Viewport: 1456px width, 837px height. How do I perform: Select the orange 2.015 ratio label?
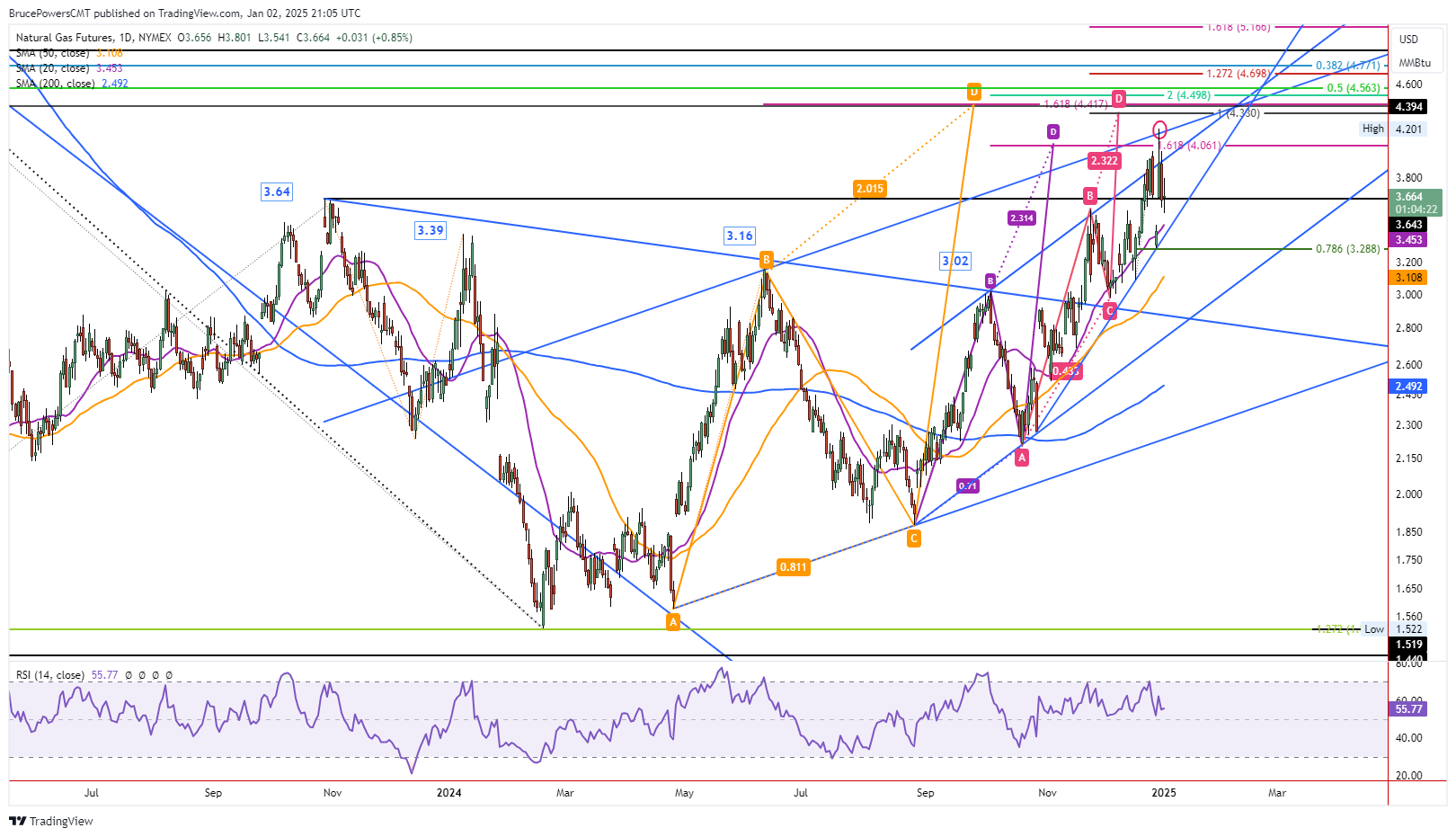pyautogui.click(x=870, y=189)
